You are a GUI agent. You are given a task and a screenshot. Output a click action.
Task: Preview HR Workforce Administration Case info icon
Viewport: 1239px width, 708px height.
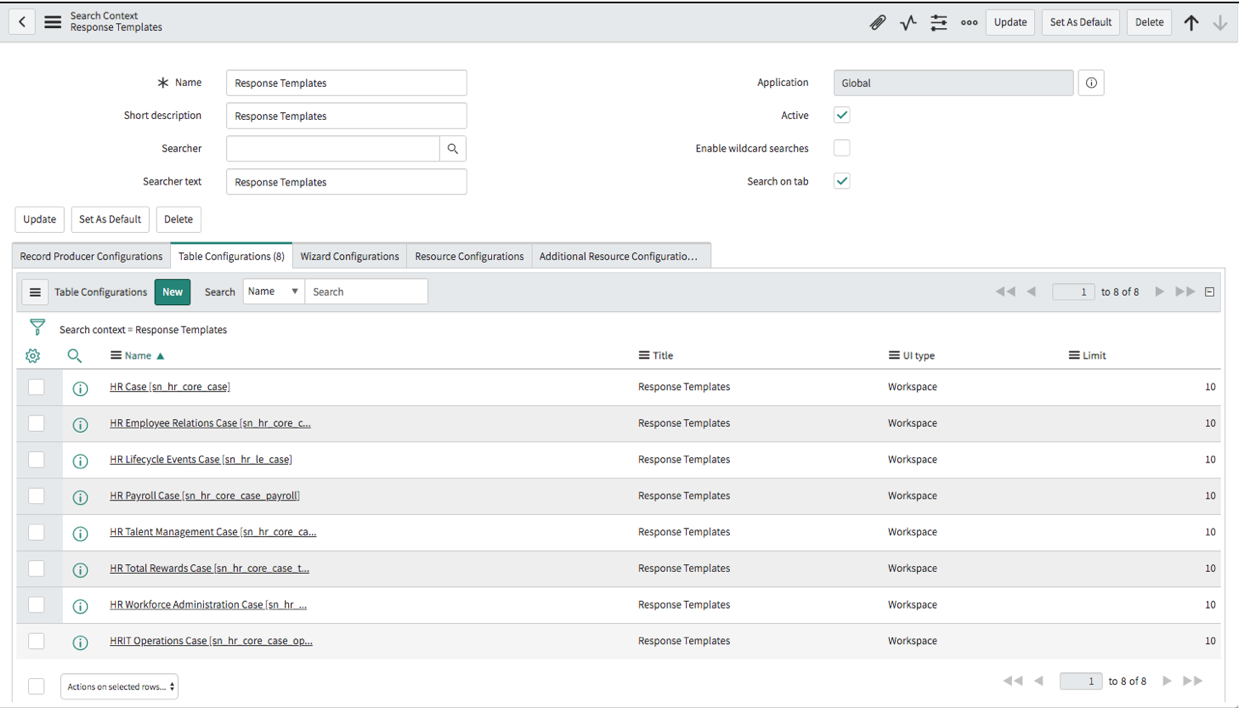pos(80,606)
